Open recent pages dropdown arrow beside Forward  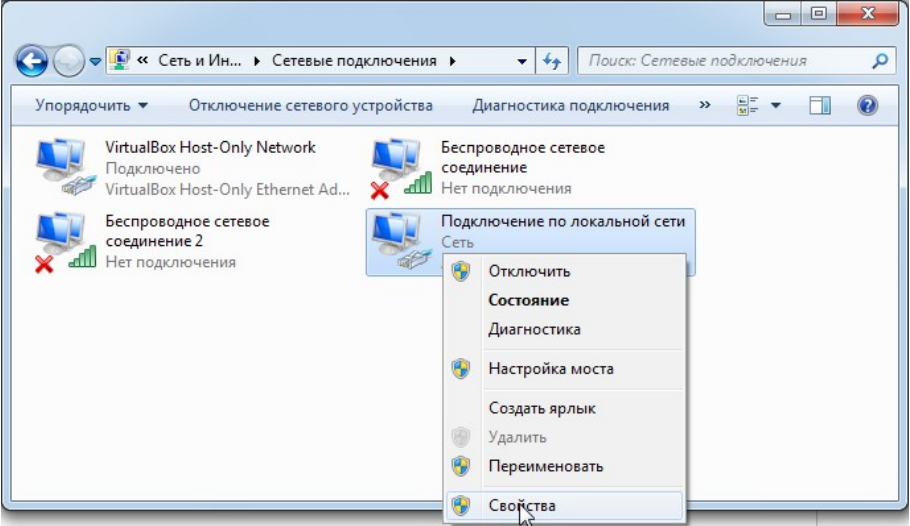pos(96,61)
